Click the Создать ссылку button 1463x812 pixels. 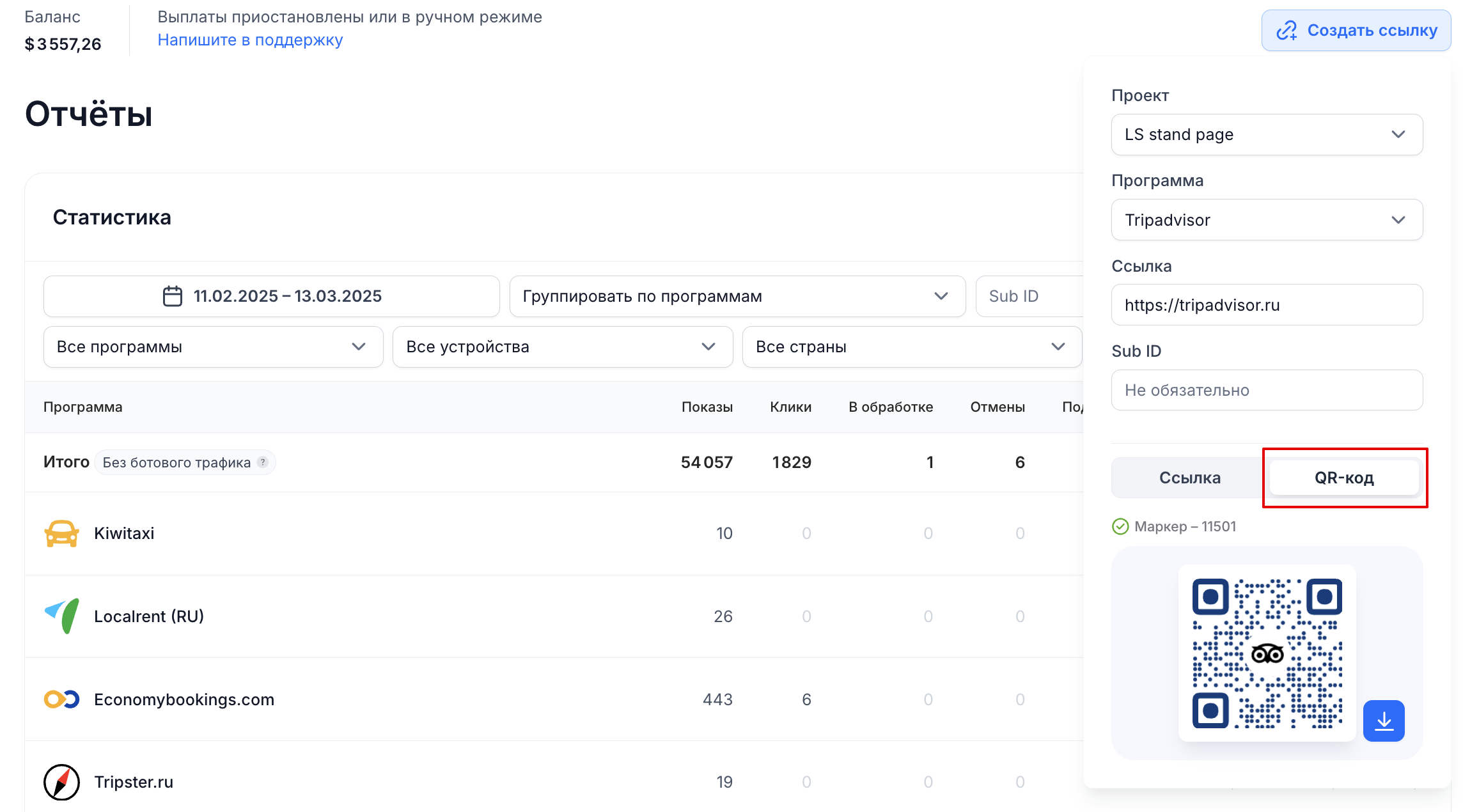click(x=1356, y=30)
